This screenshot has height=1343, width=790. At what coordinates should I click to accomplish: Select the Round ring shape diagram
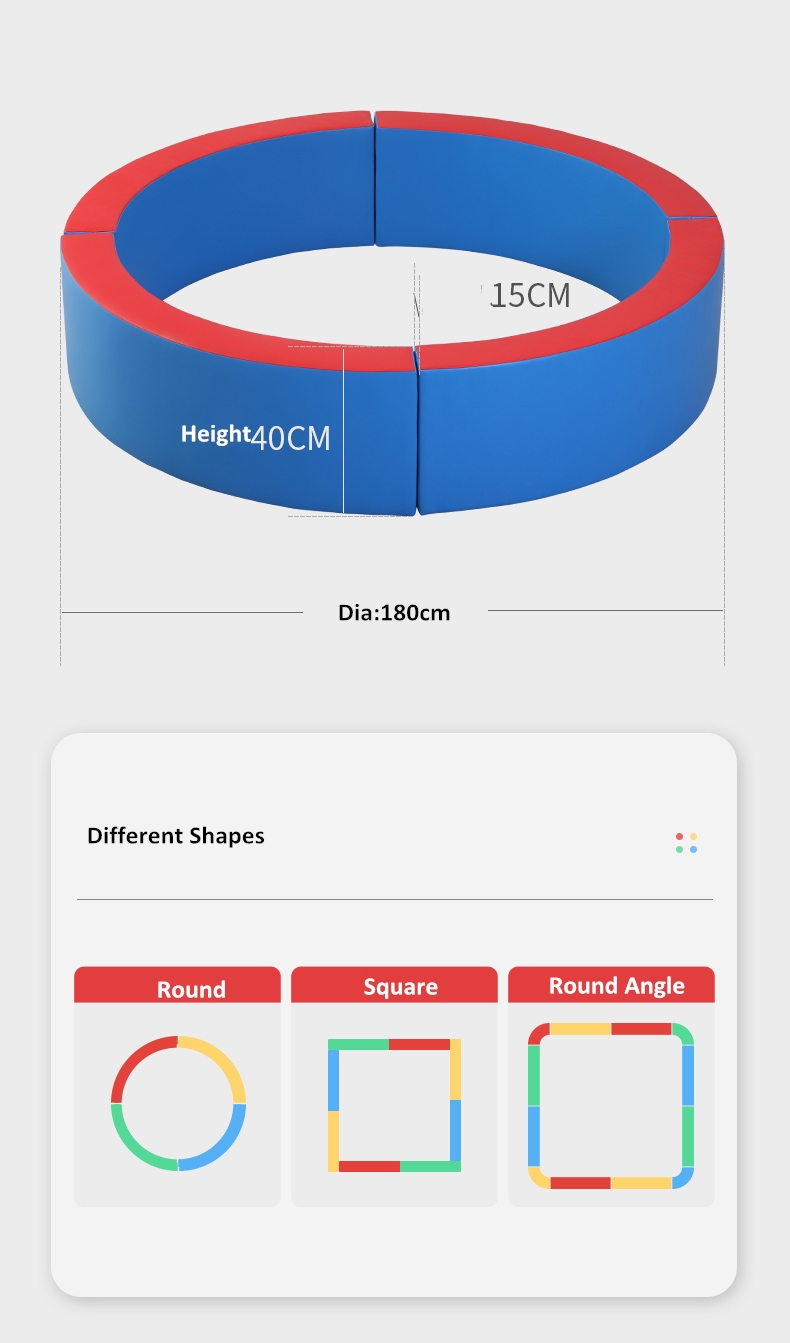point(178,1103)
